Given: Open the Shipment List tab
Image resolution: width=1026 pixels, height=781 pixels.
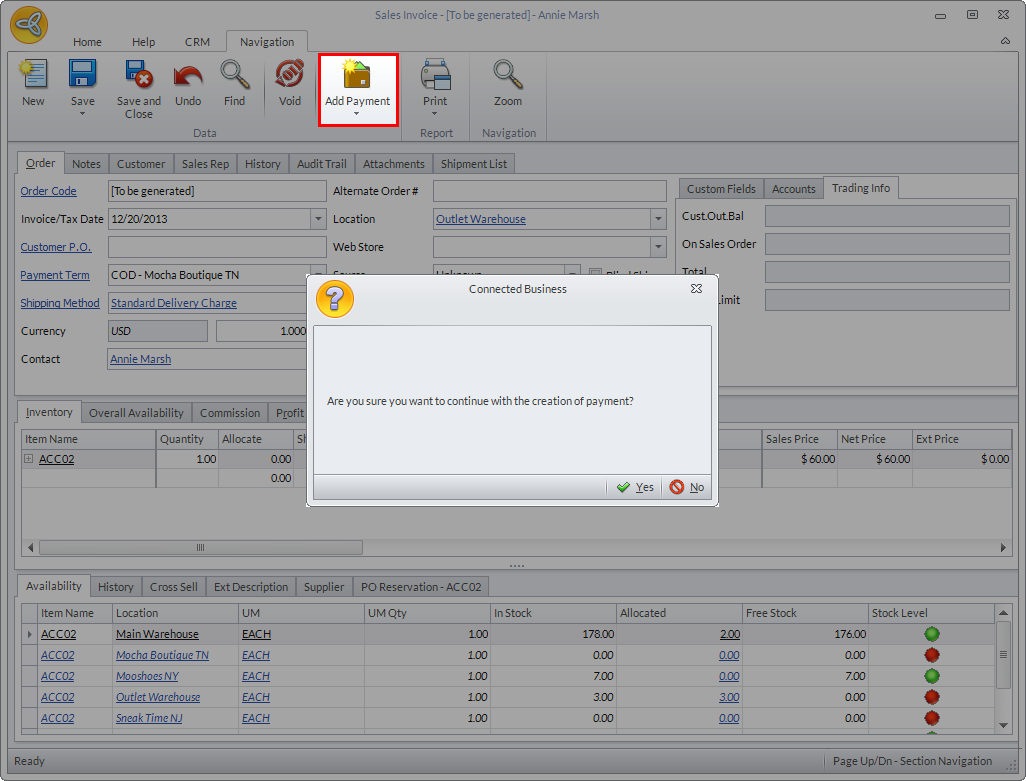Looking at the screenshot, I should pos(473,164).
